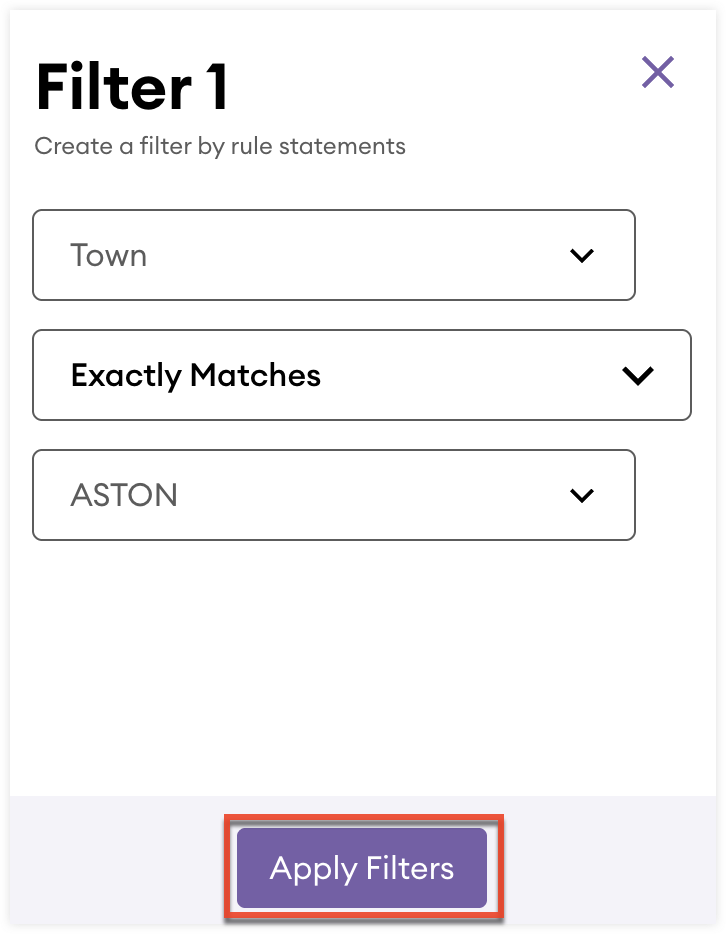726x934 pixels.
Task: Click the chevron on the Town field
Action: pyautogui.click(x=581, y=255)
